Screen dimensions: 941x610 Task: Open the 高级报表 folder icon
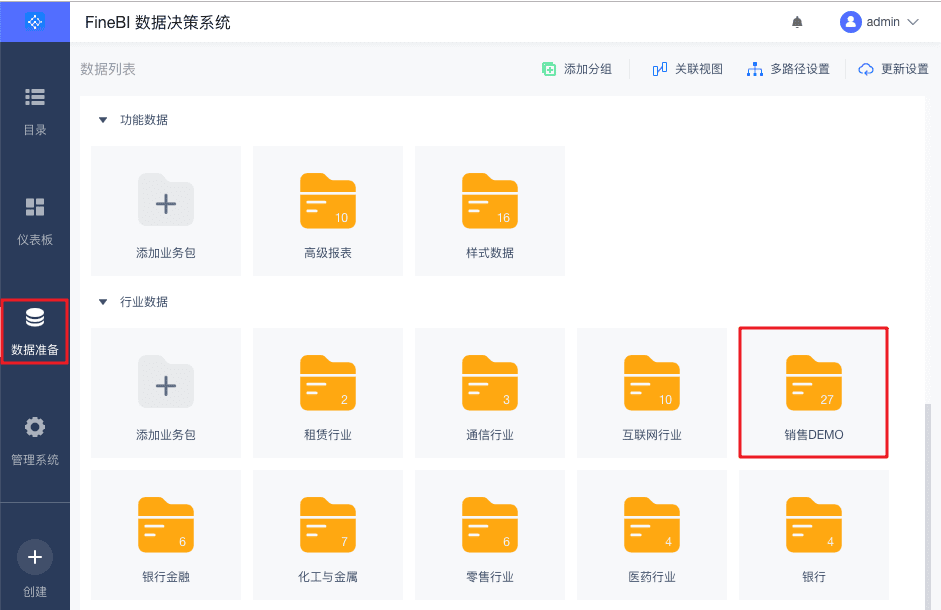(328, 201)
